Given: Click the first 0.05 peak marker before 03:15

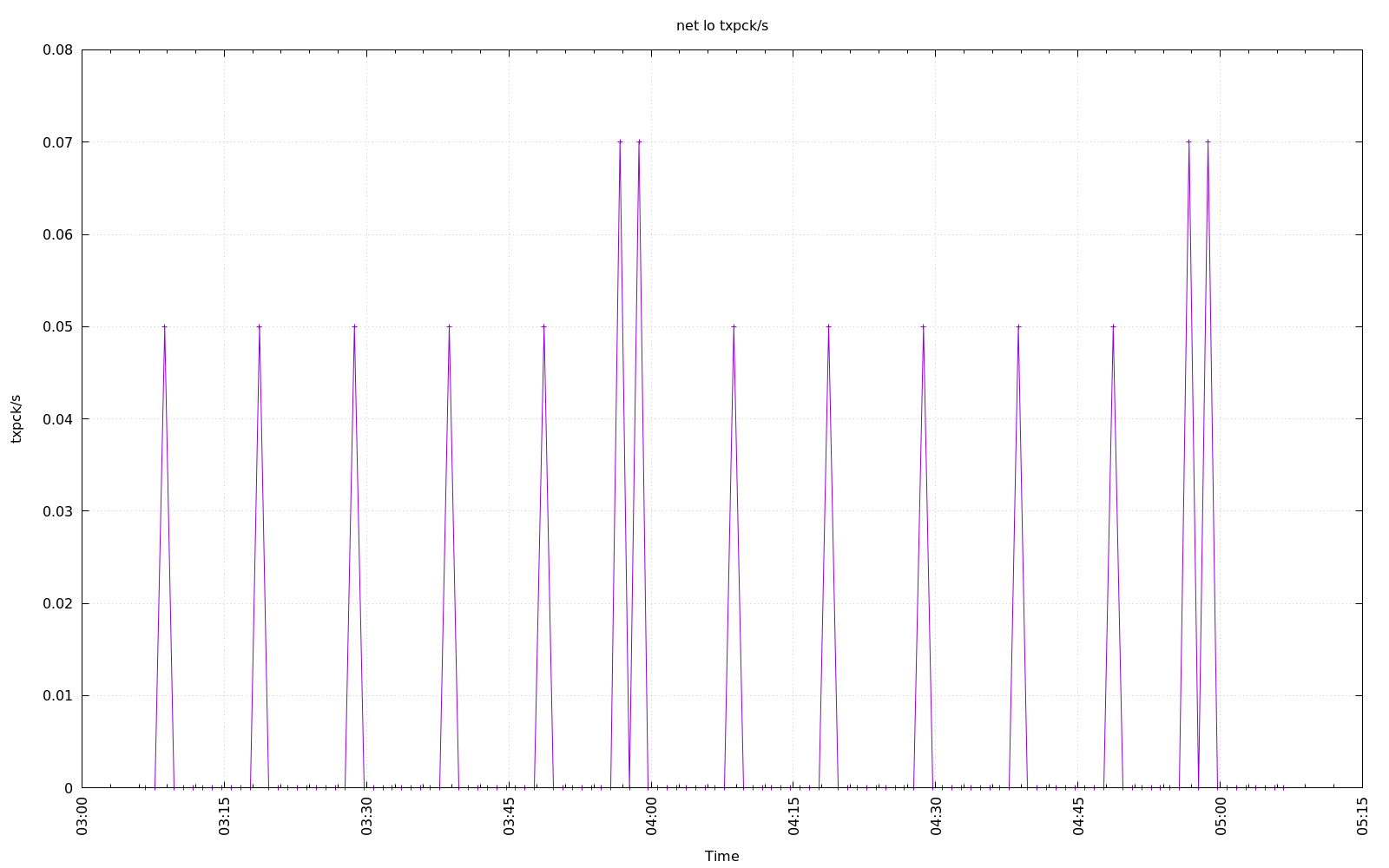Looking at the screenshot, I should tap(164, 326).
